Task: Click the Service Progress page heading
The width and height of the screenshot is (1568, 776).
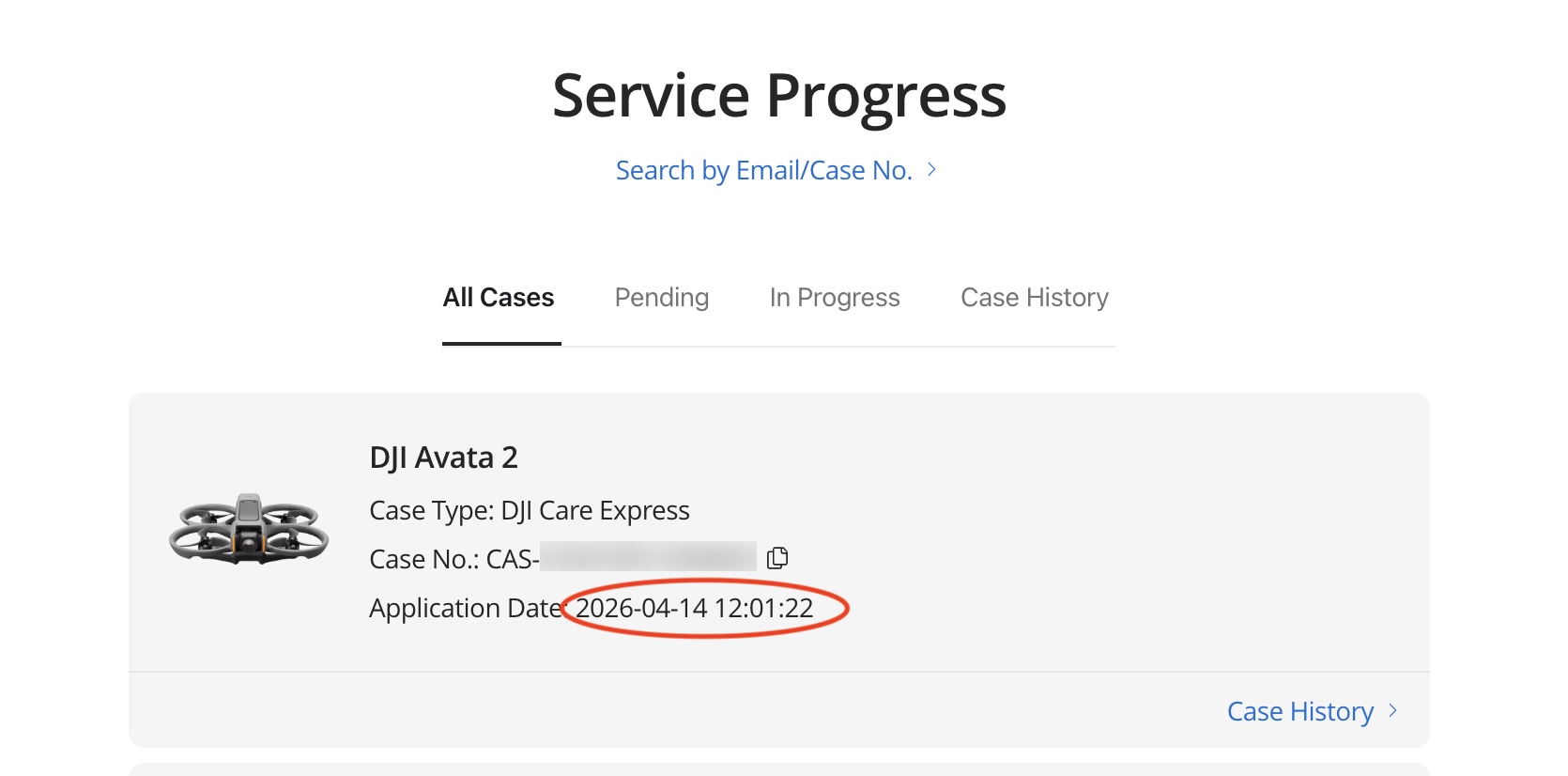Action: point(779,96)
